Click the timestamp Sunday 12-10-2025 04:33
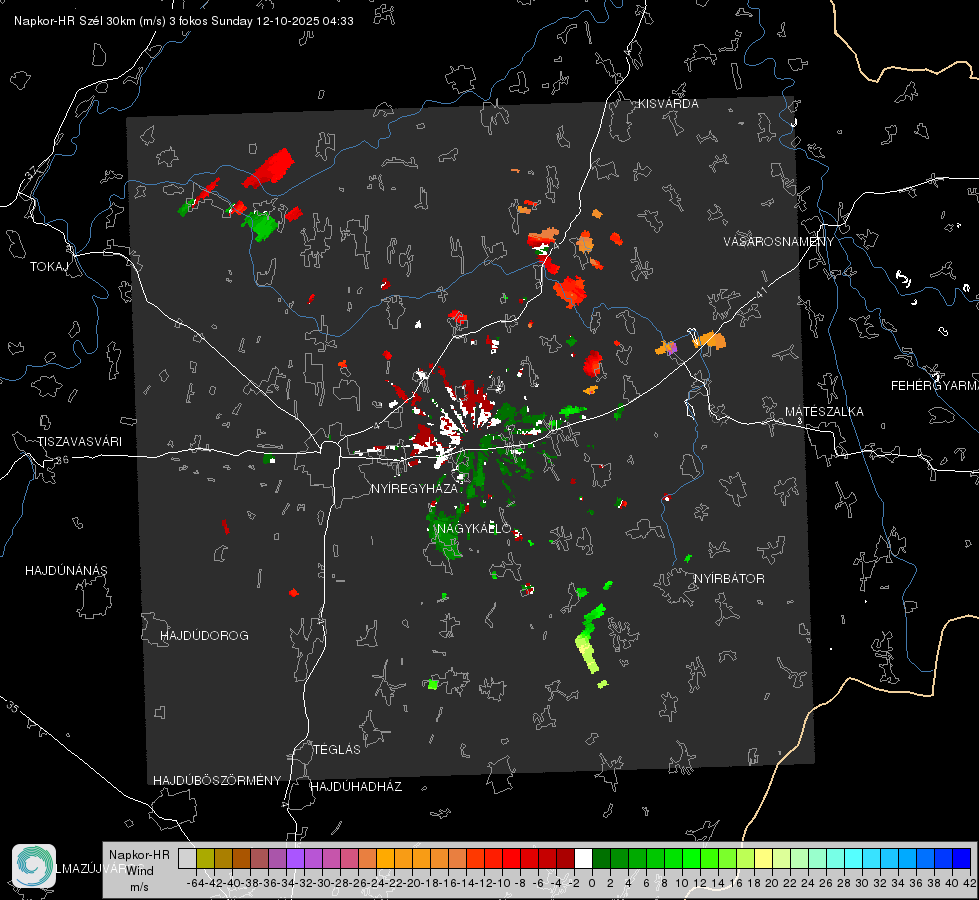The height and width of the screenshot is (900, 979). (x=282, y=21)
